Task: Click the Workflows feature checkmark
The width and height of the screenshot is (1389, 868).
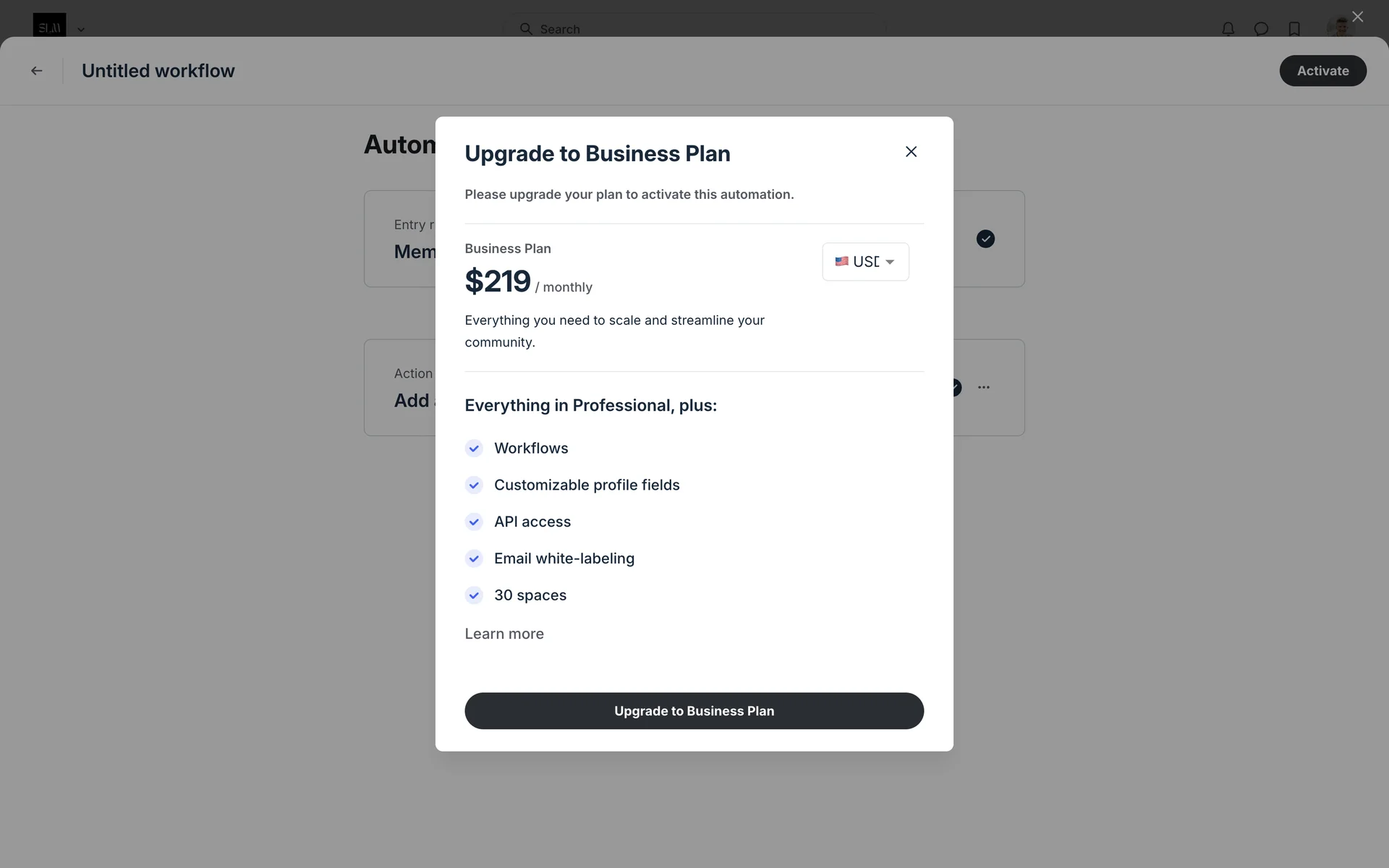Action: click(474, 448)
